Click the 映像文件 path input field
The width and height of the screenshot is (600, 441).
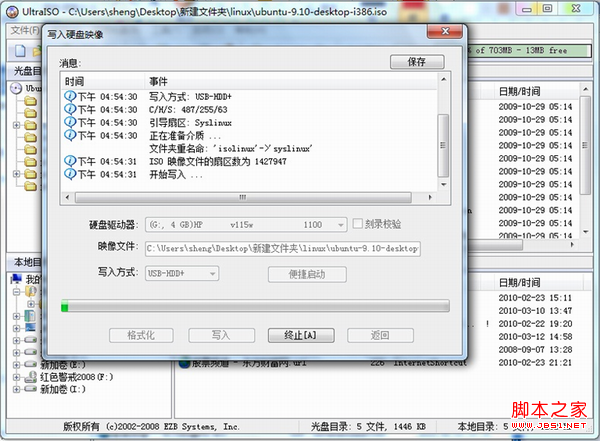283,248
